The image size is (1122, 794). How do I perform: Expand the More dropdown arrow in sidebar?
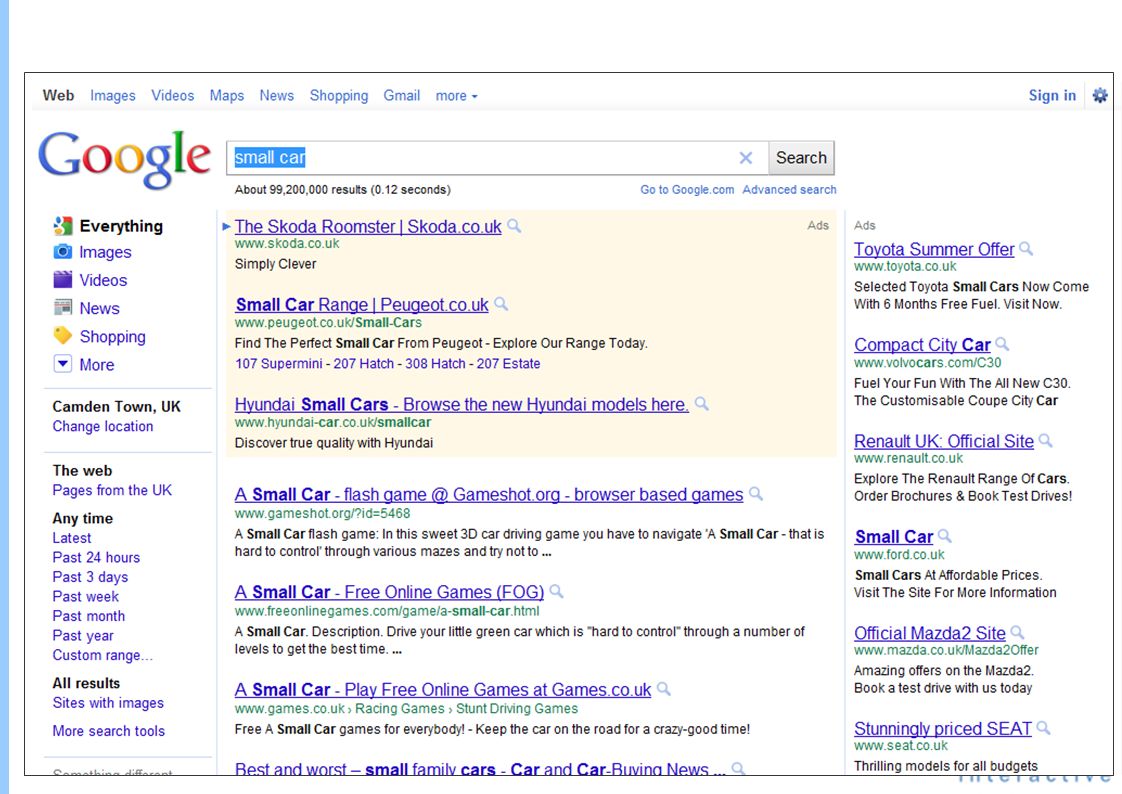coord(63,363)
